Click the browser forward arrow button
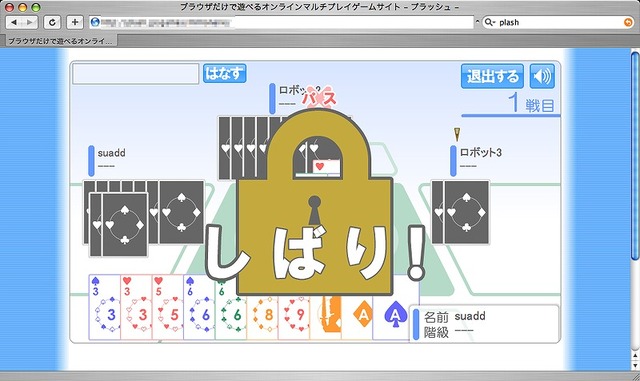The image size is (640, 381). pyautogui.click(x=30, y=22)
